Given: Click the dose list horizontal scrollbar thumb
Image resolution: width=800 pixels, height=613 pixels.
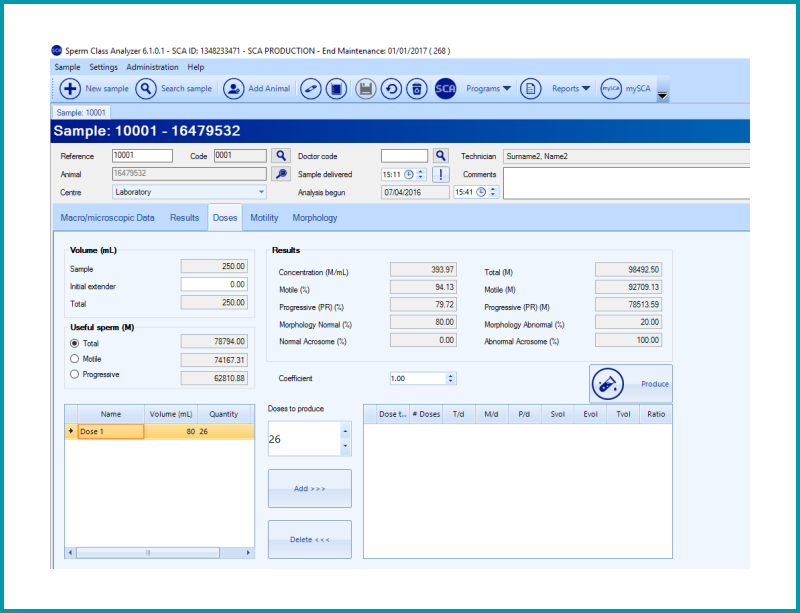Looking at the screenshot, I should (148, 552).
